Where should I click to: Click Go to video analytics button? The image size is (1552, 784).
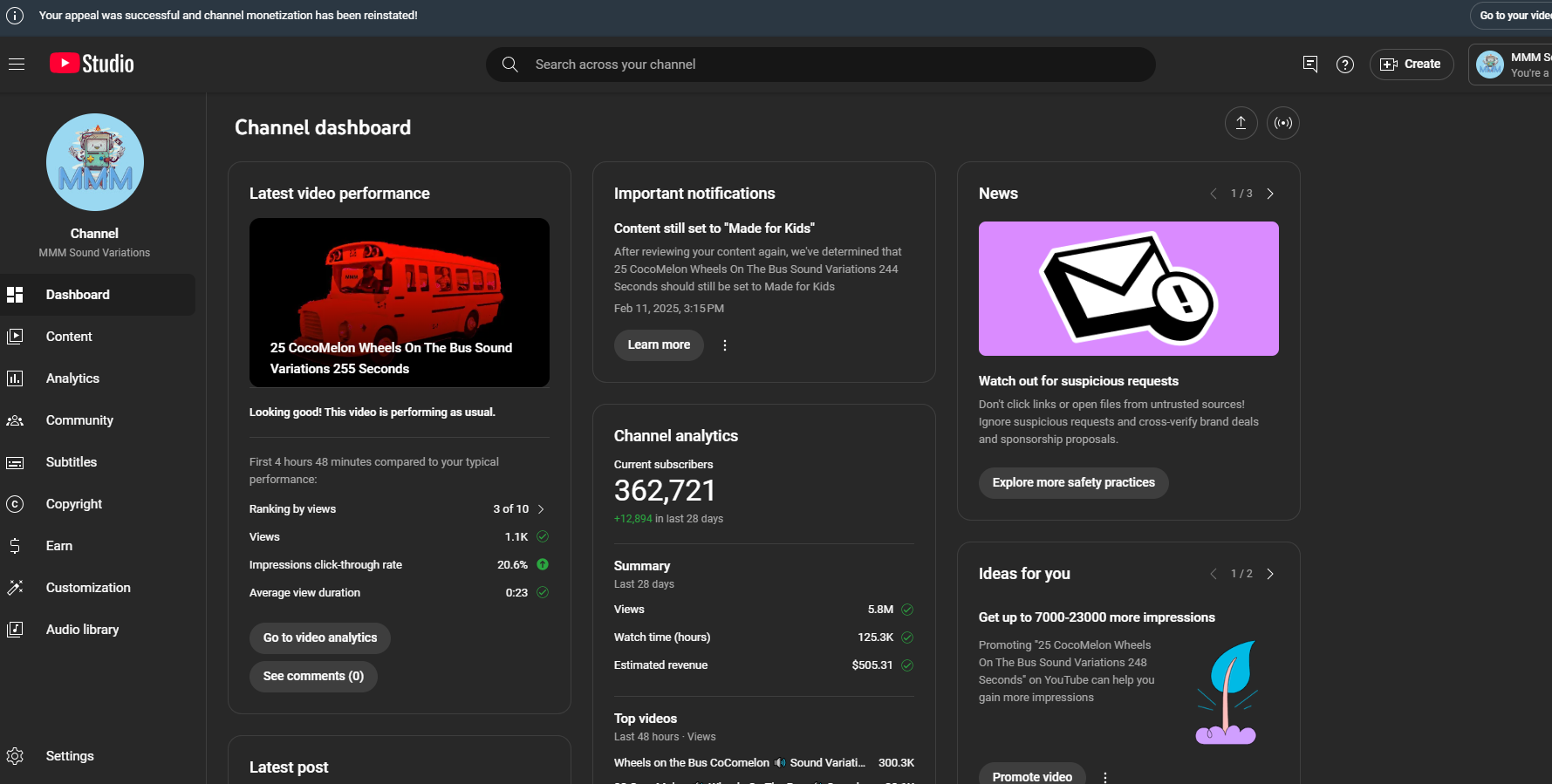pyautogui.click(x=320, y=638)
